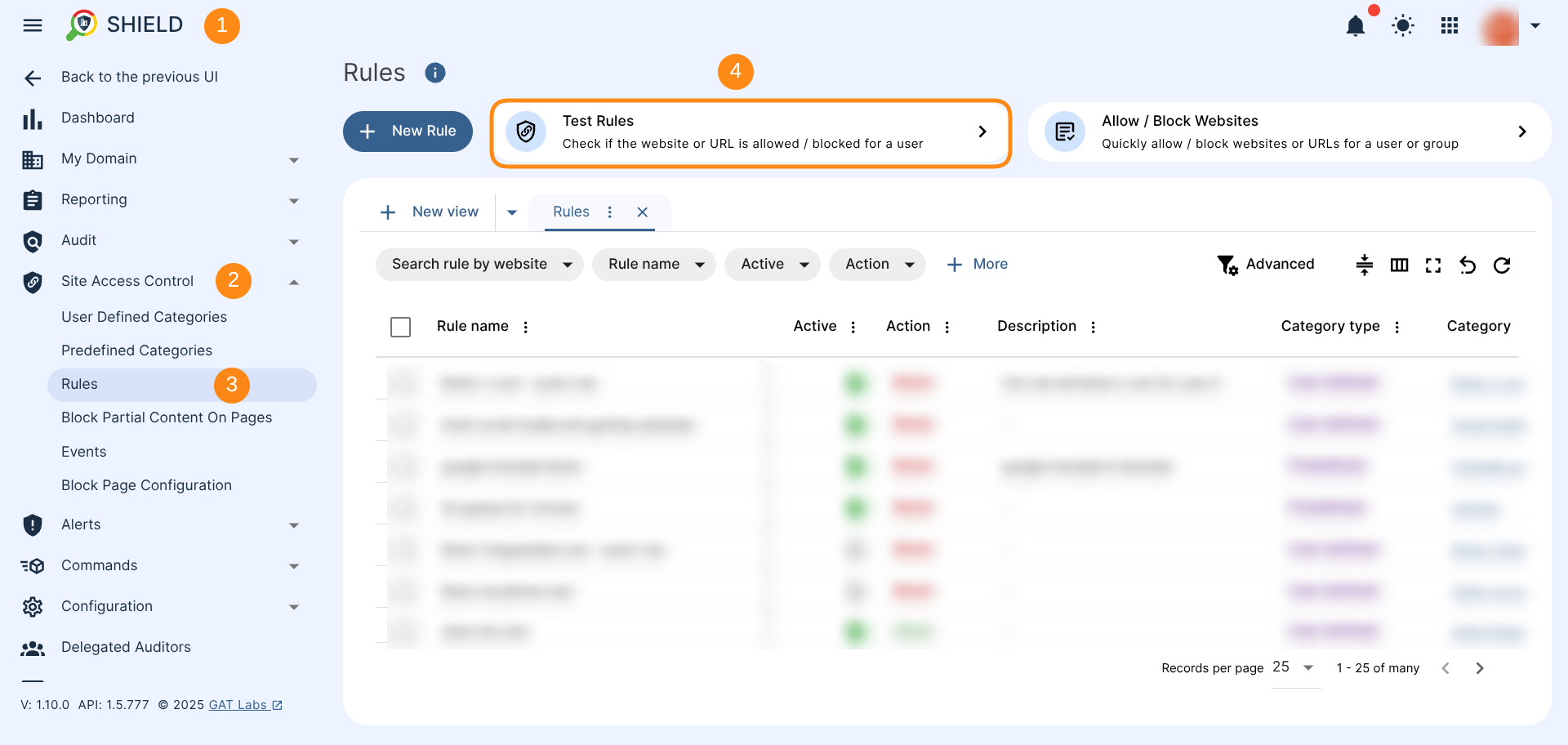1568x745 pixels.
Task: Click the Alerts shield icon
Action: tap(33, 525)
